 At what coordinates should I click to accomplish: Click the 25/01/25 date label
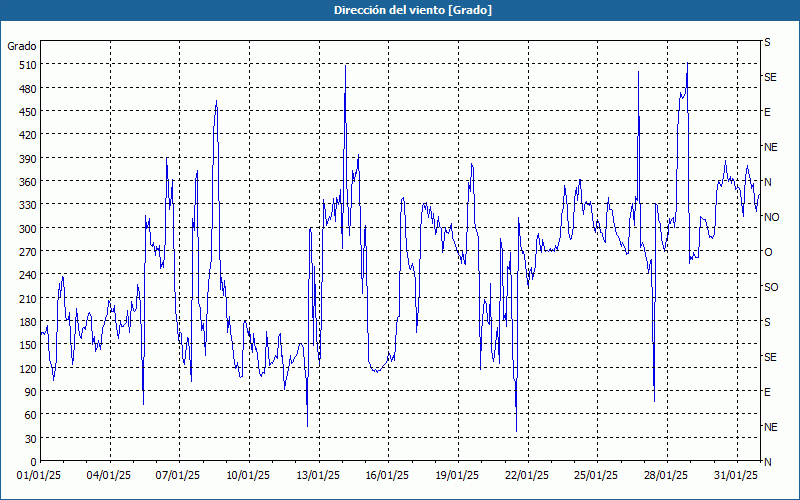596,476
